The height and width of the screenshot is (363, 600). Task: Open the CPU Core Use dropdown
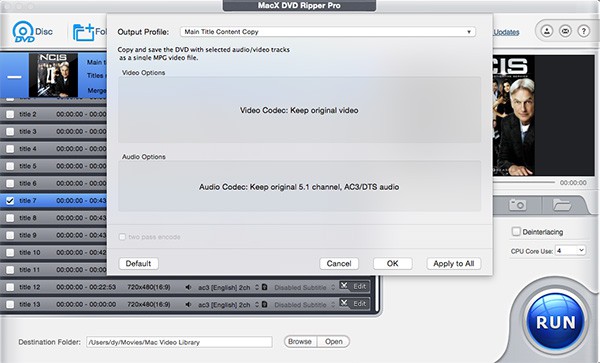[570, 251]
